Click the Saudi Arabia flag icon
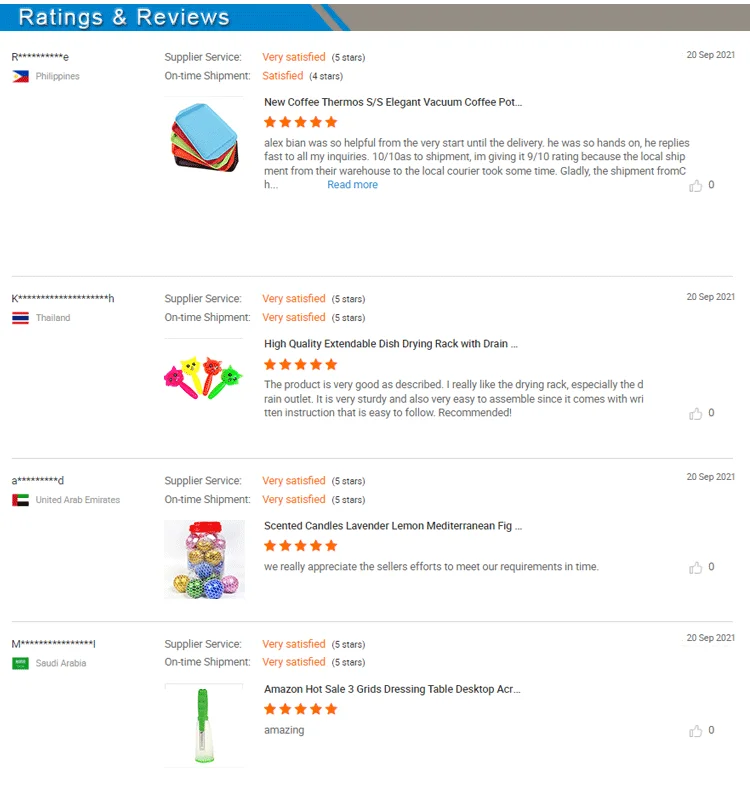This screenshot has height=800, width=750. [20, 663]
